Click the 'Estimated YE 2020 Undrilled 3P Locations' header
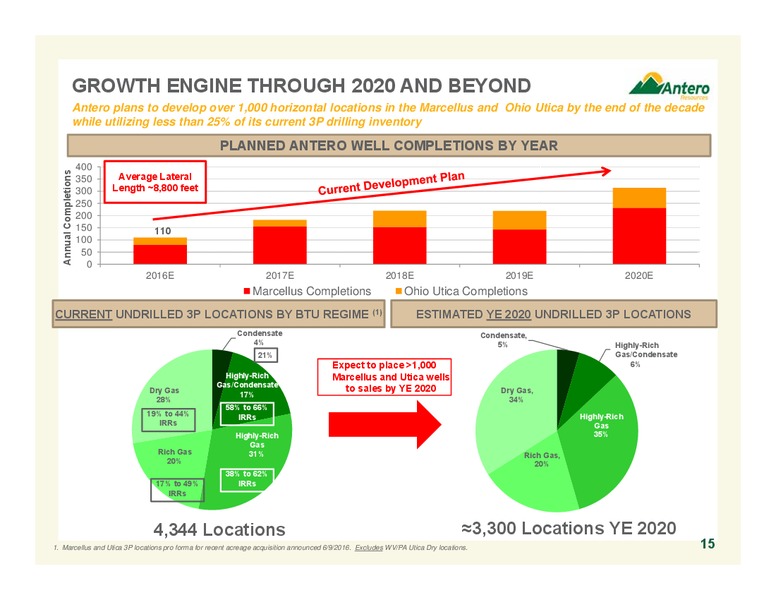The image size is (776, 600). pyautogui.click(x=553, y=314)
